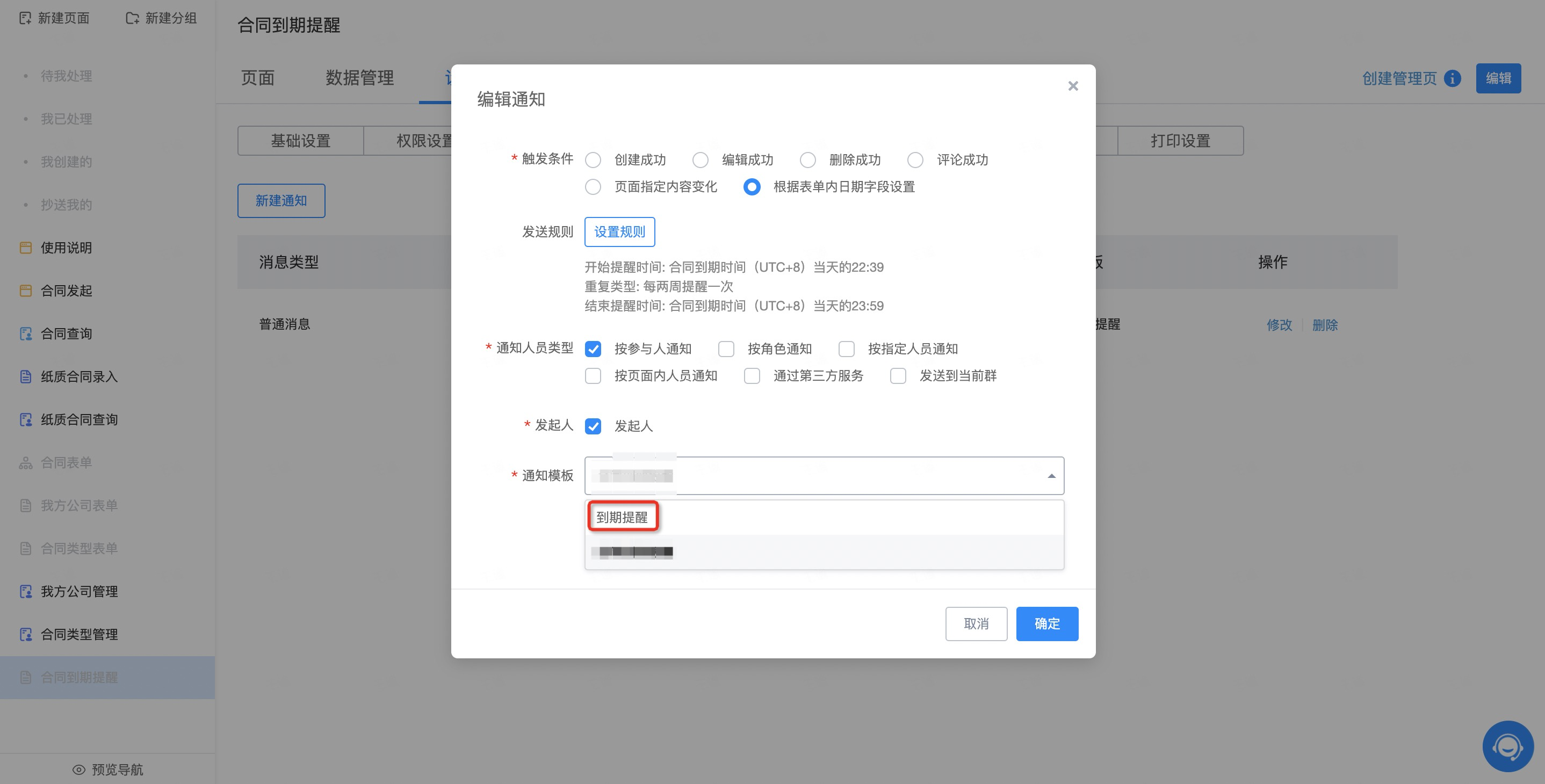
Task: Close the 编辑通知 dialog with X
Action: pos(1073,86)
